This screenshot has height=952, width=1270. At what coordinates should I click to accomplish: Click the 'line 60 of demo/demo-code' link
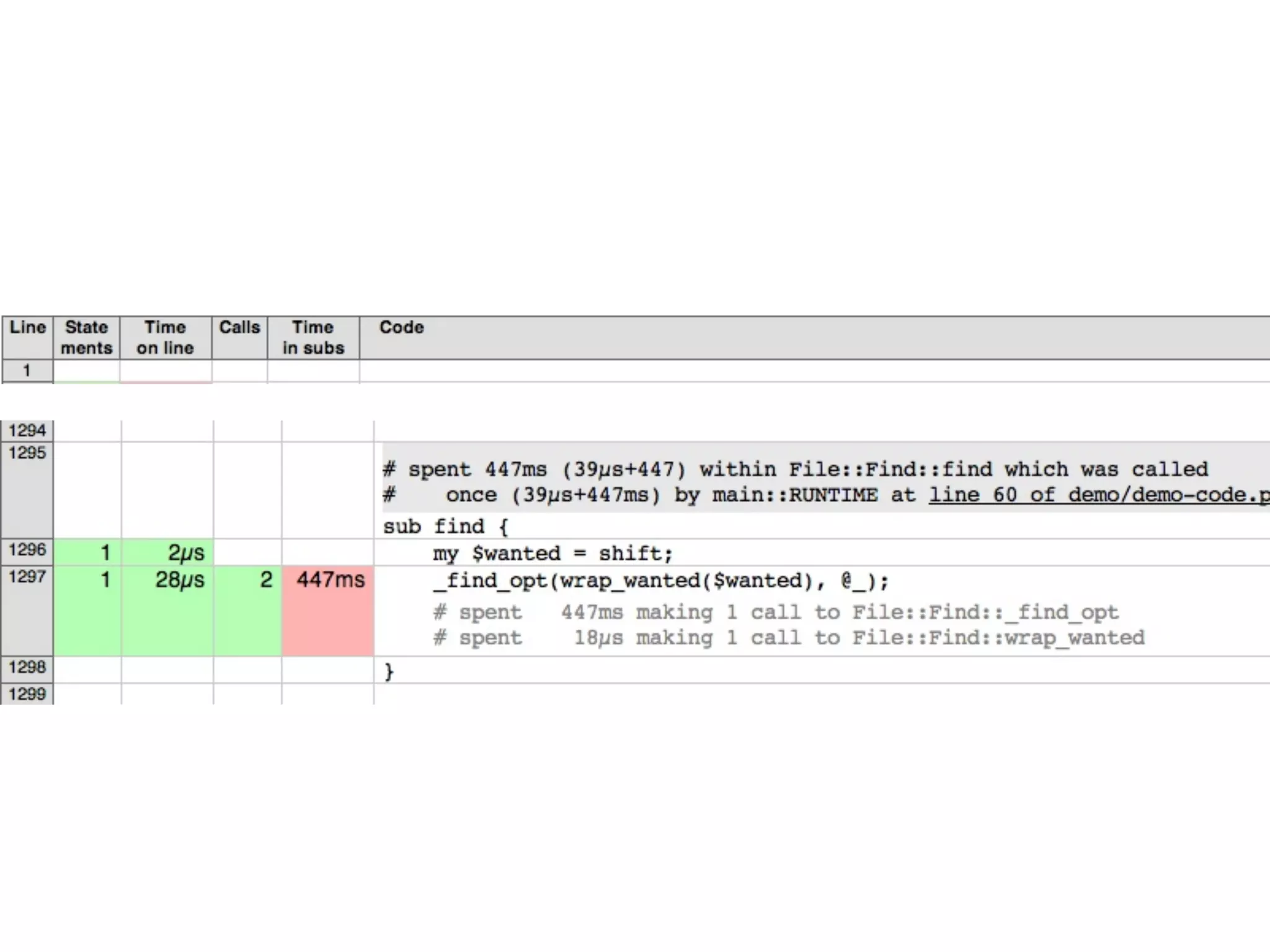pos(1098,495)
